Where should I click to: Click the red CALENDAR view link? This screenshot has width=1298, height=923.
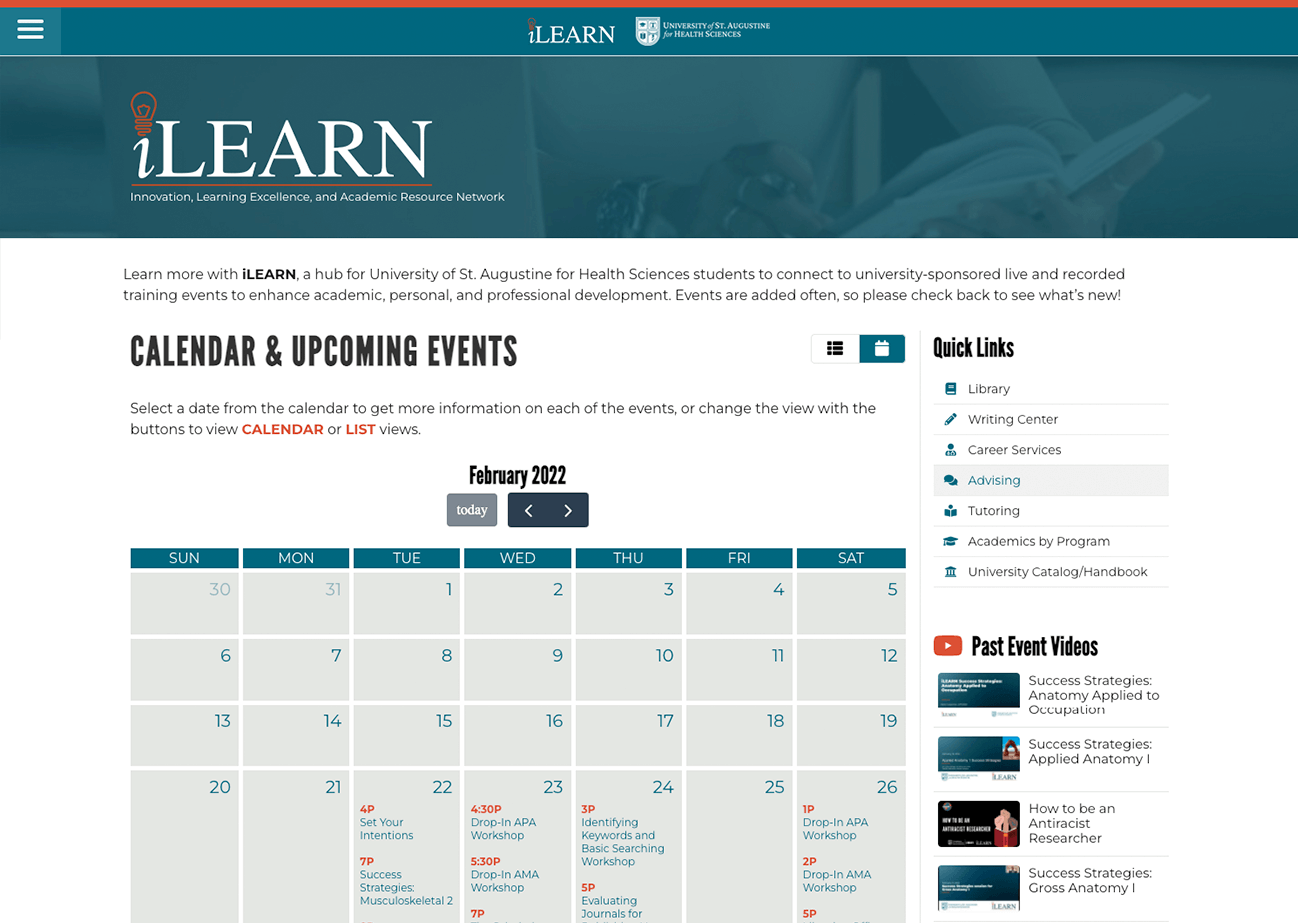(283, 430)
